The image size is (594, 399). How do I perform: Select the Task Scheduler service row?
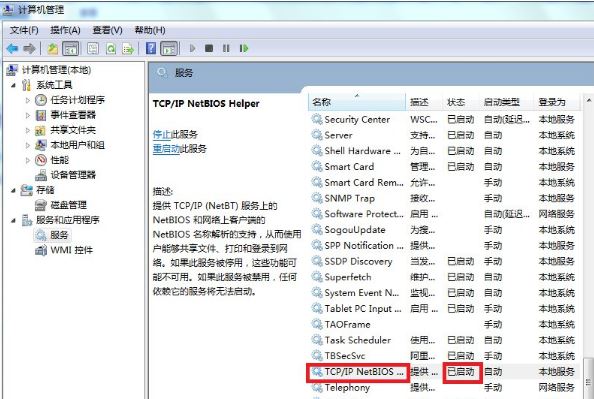(x=443, y=340)
